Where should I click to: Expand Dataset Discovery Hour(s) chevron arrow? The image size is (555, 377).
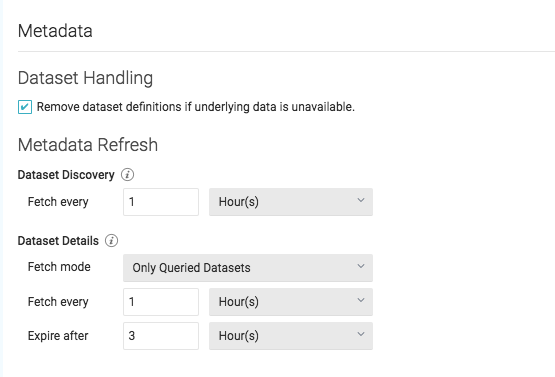(x=361, y=200)
